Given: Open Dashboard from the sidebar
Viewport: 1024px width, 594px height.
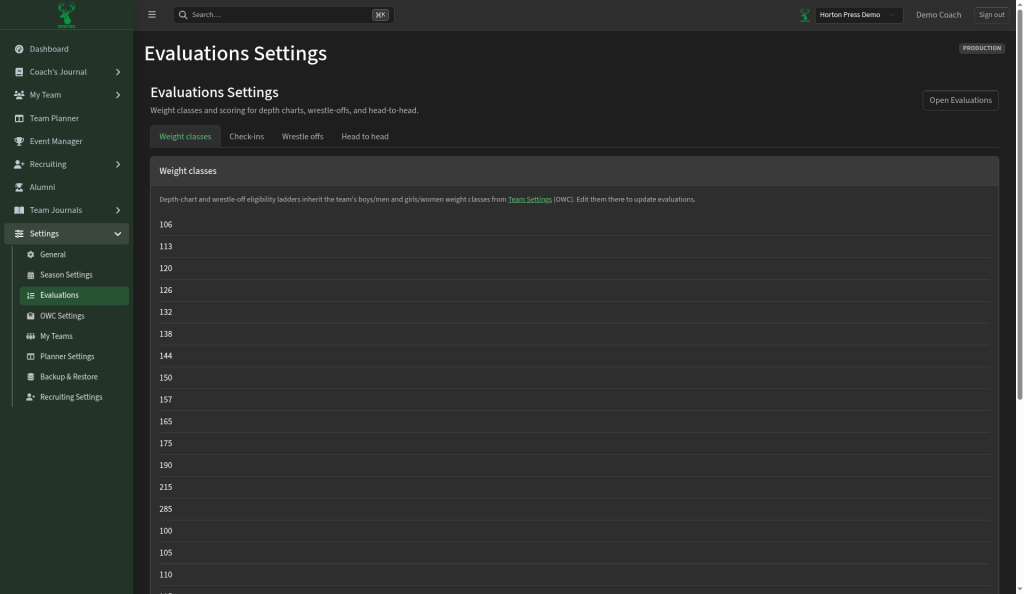Looking at the screenshot, I should [66, 49].
